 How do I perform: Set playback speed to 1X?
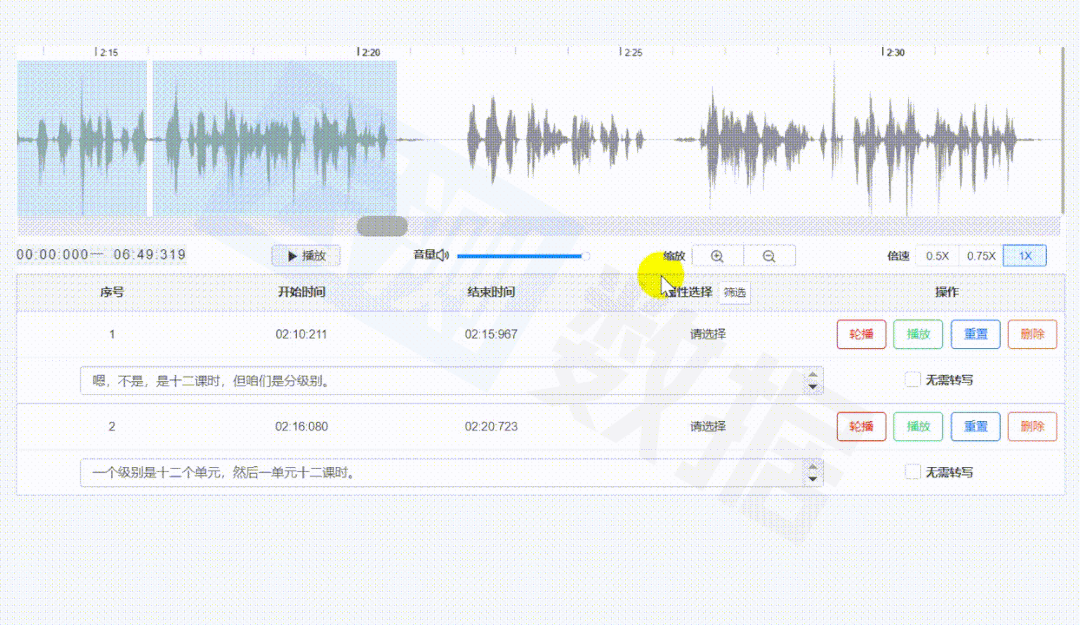[x=1025, y=256]
